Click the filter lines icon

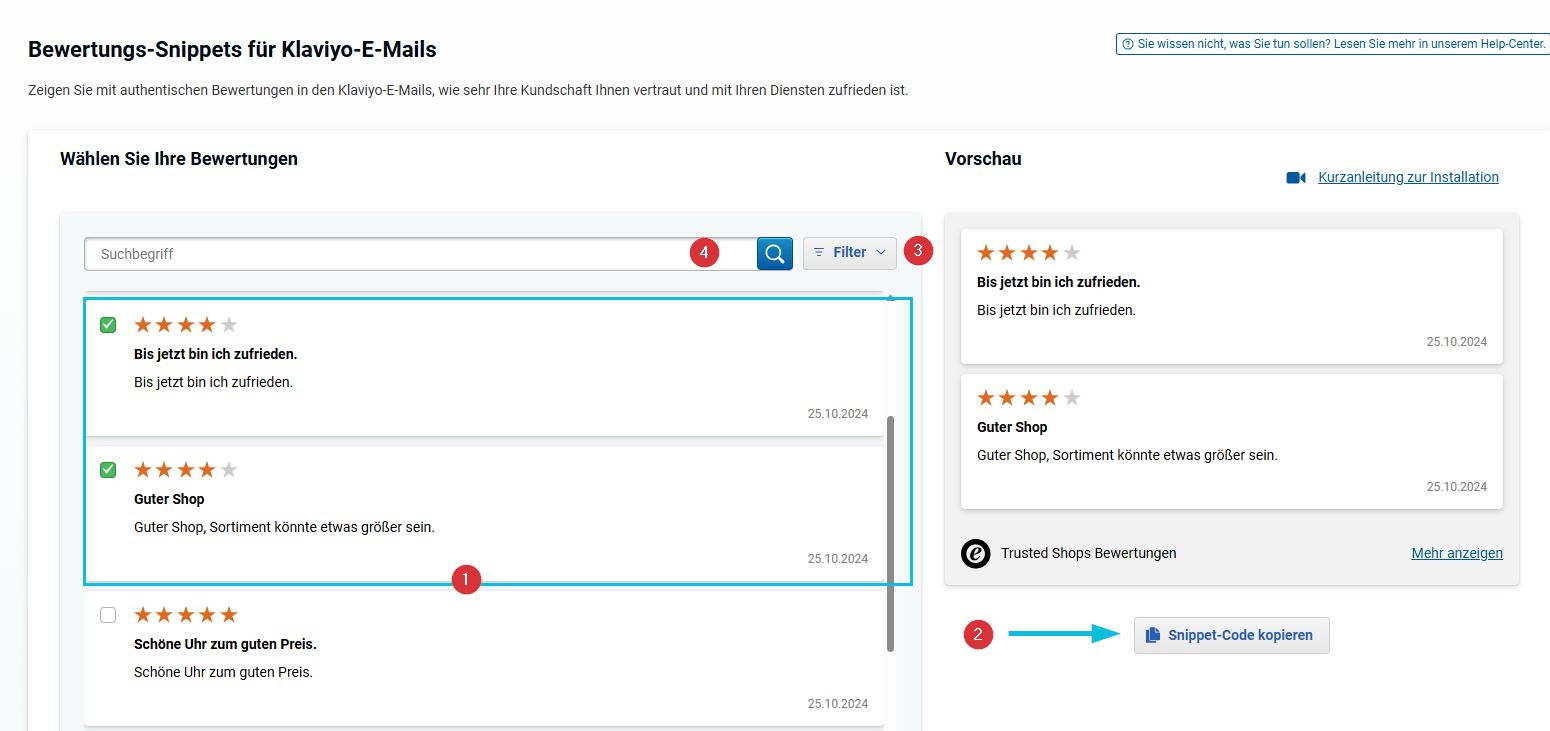(819, 253)
